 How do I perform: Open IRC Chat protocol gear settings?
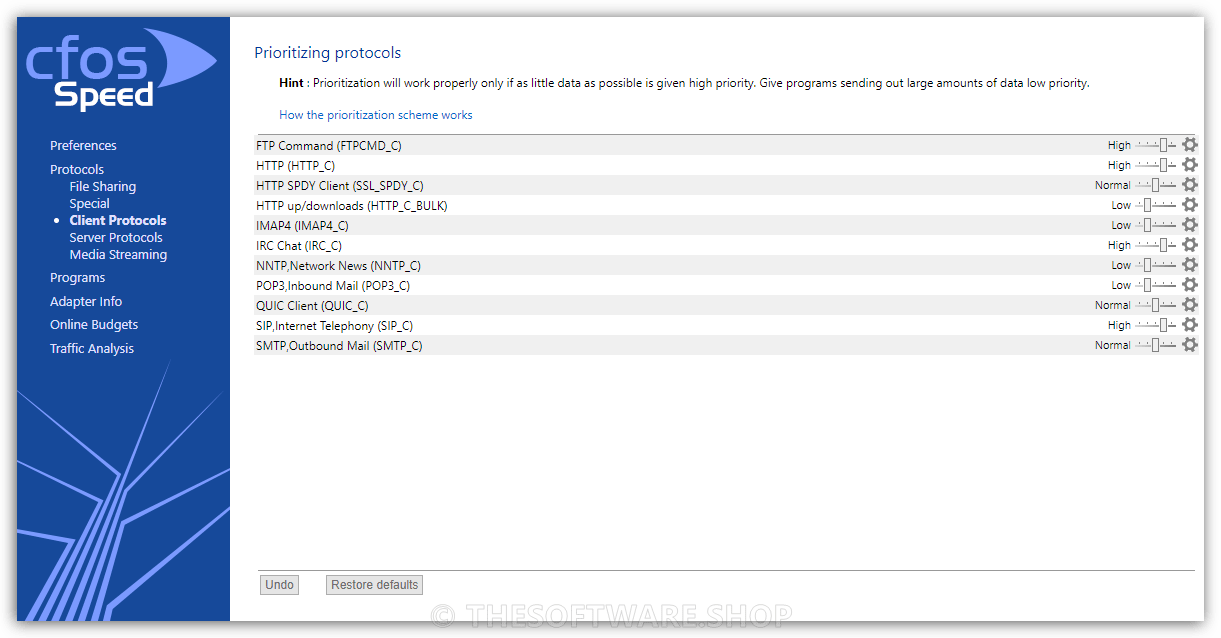(1189, 245)
